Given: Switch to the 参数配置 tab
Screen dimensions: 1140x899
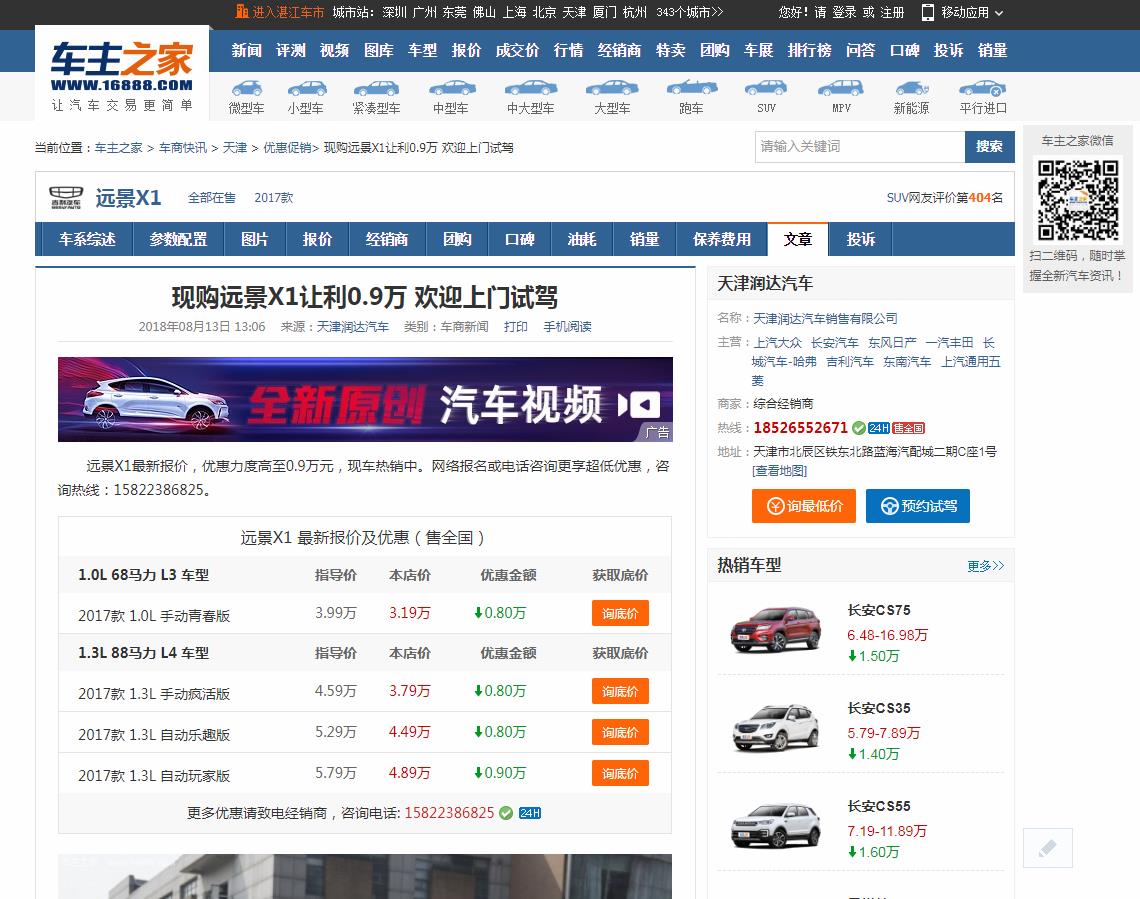Looking at the screenshot, I should [178, 239].
